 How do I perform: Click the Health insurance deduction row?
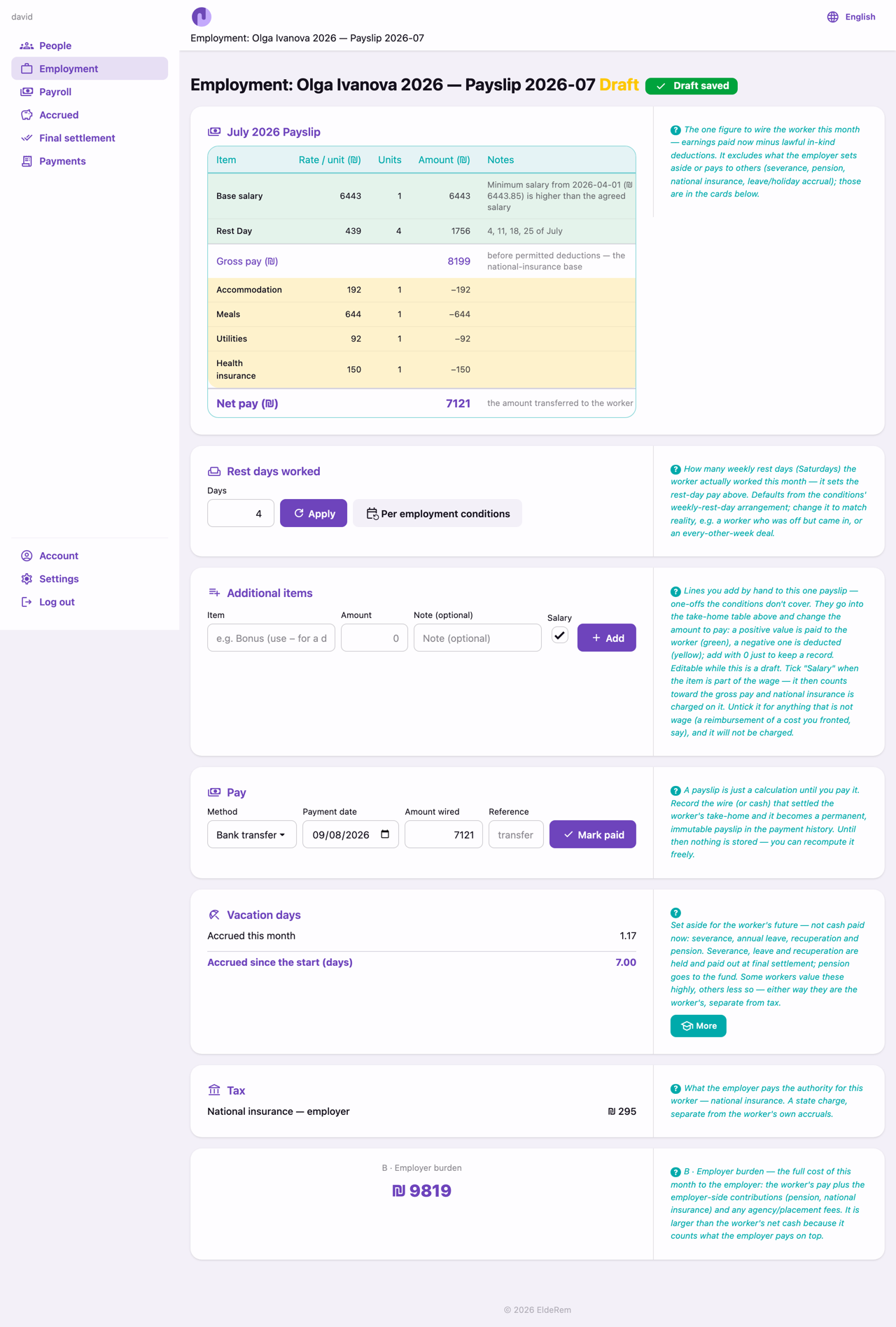421,370
